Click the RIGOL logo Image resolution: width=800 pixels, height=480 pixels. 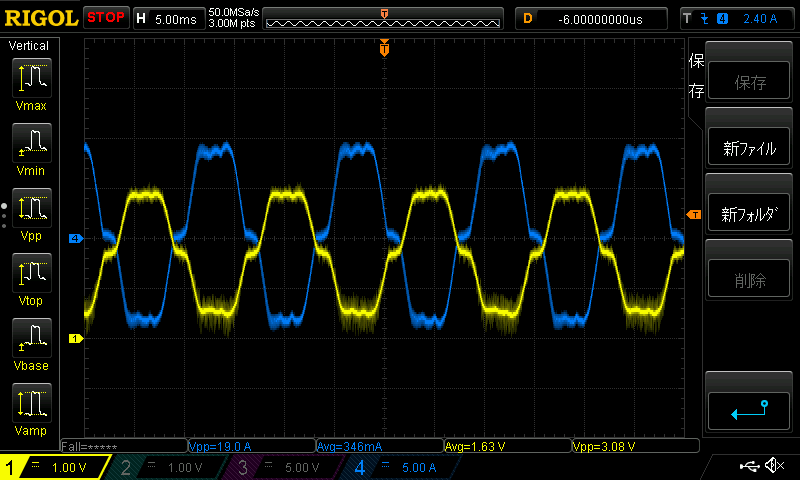pyautogui.click(x=41, y=18)
